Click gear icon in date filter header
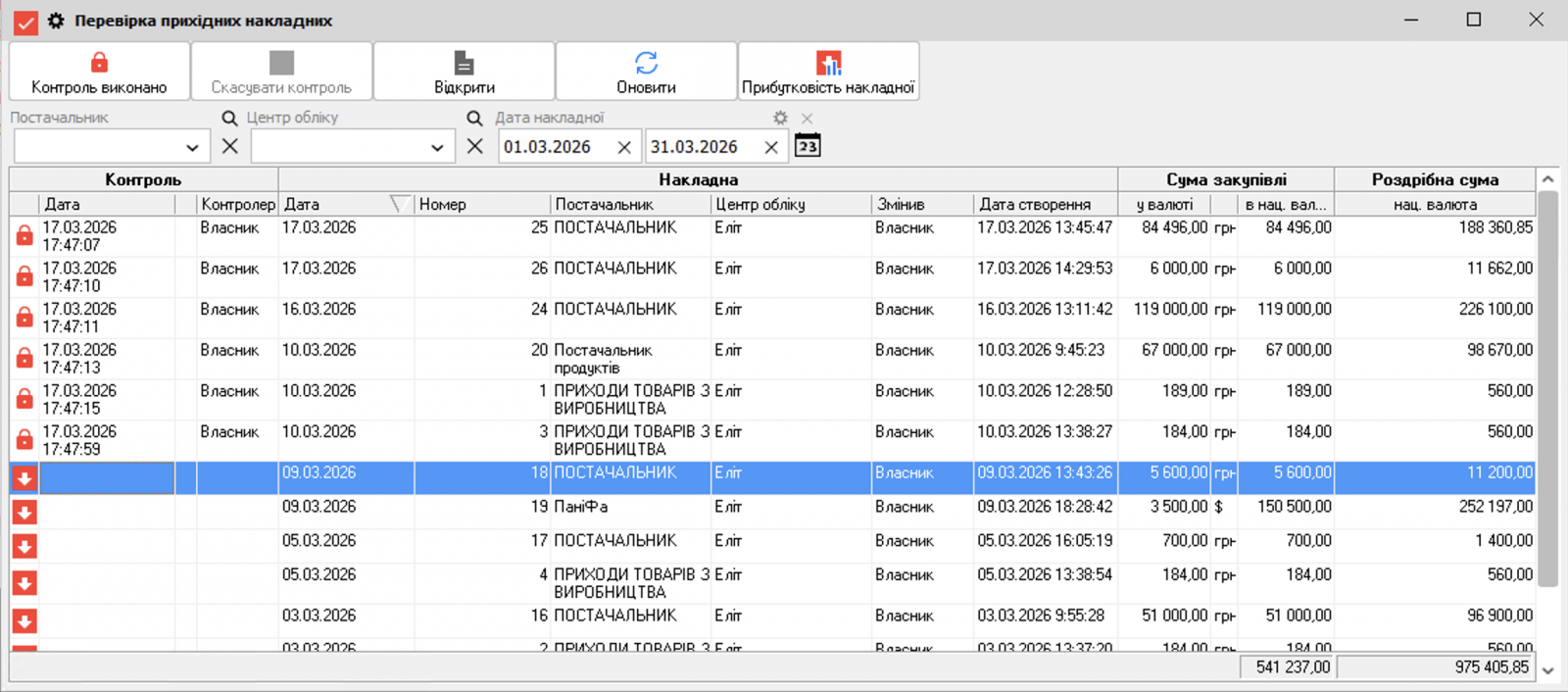 tap(780, 119)
